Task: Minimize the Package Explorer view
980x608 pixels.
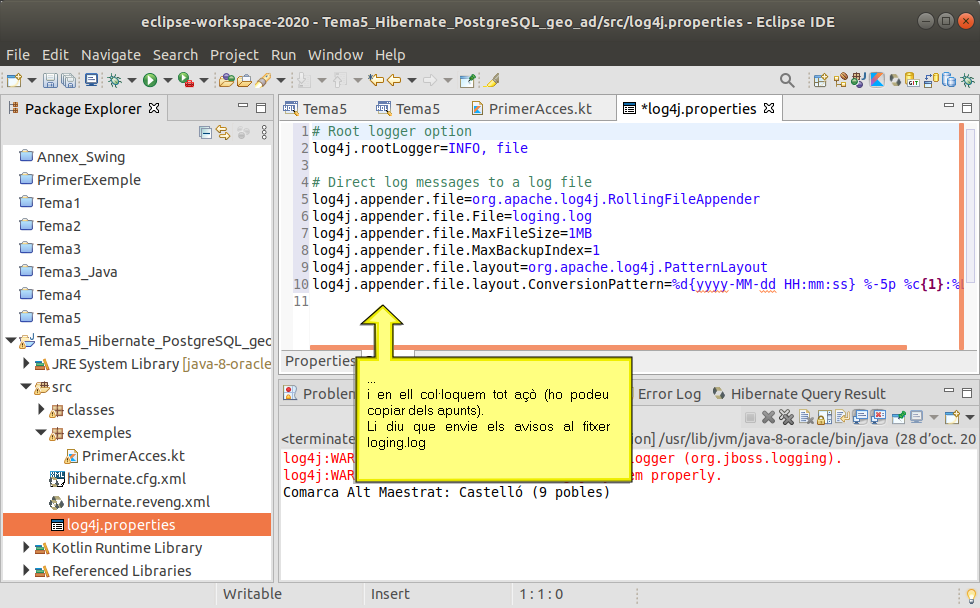Action: pyautogui.click(x=243, y=107)
